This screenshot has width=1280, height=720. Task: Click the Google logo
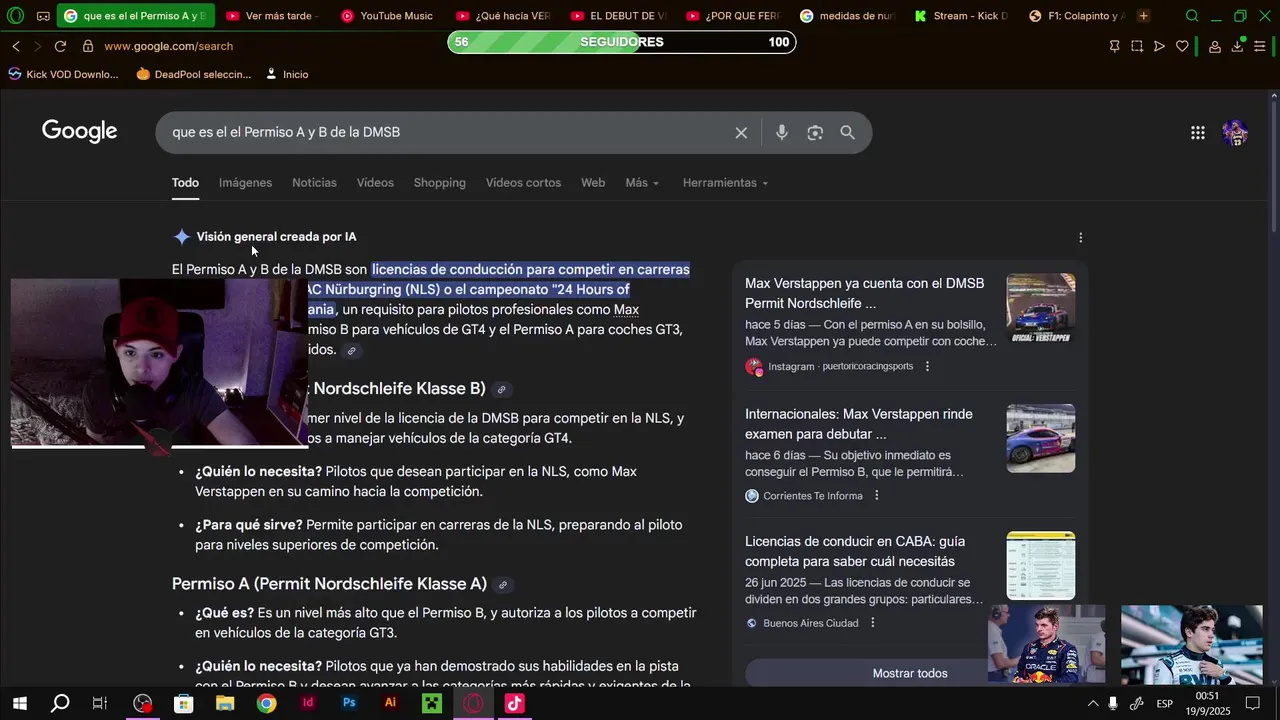(x=80, y=132)
